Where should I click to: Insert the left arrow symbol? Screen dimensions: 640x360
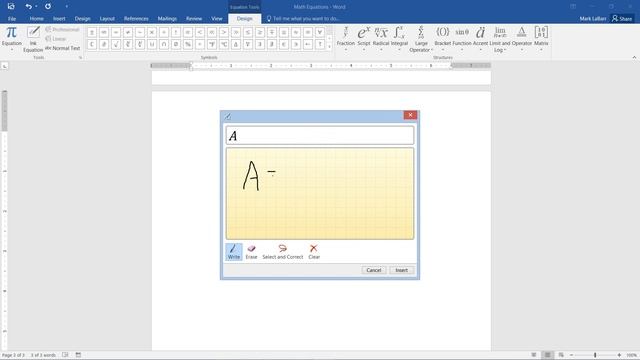[308, 44]
